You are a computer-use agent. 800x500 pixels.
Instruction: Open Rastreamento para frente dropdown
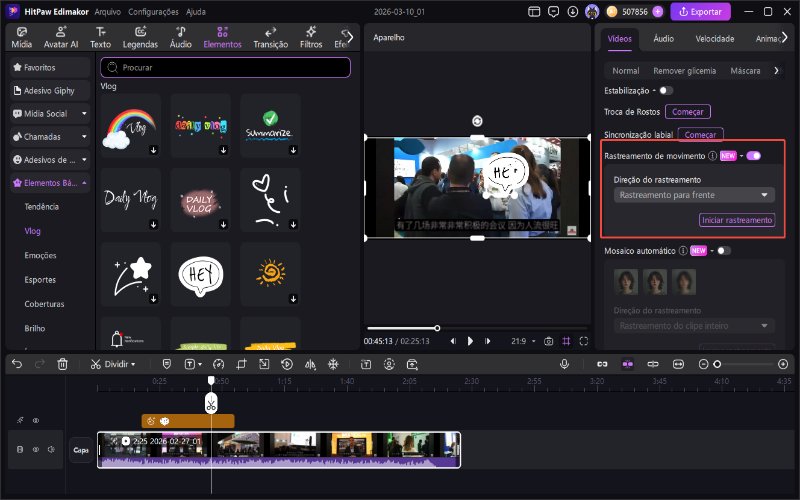pos(694,195)
